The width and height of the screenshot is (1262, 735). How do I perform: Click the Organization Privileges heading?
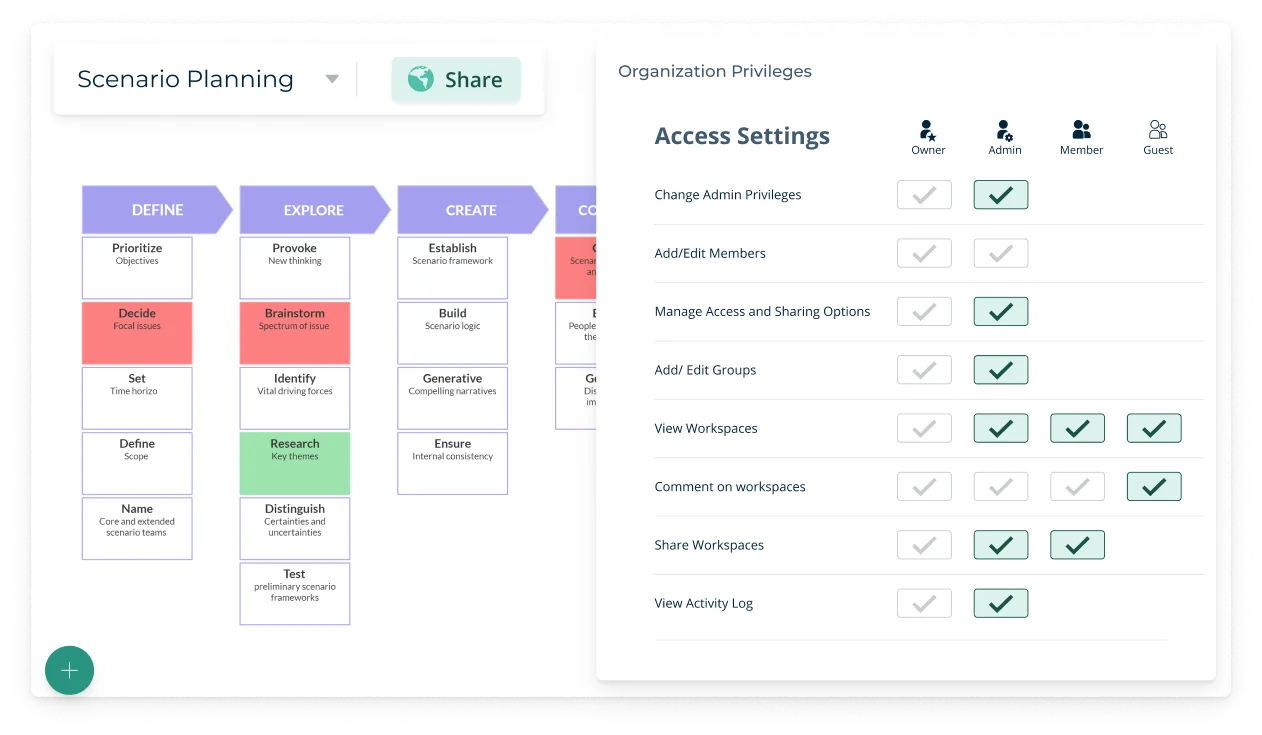(x=715, y=72)
